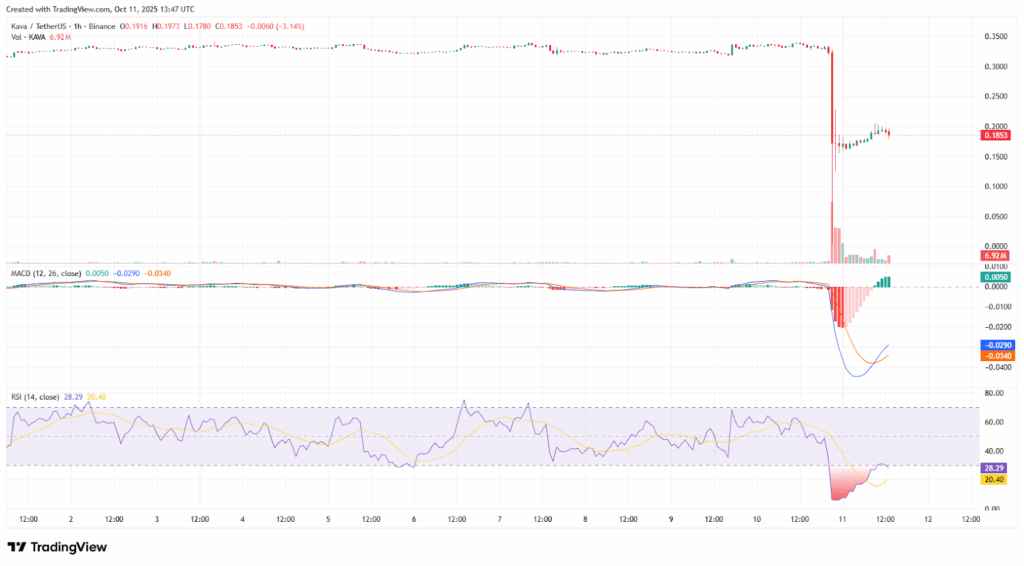Click date 6 on the time axis
Image resolution: width=1024 pixels, height=566 pixels.
pos(415,519)
